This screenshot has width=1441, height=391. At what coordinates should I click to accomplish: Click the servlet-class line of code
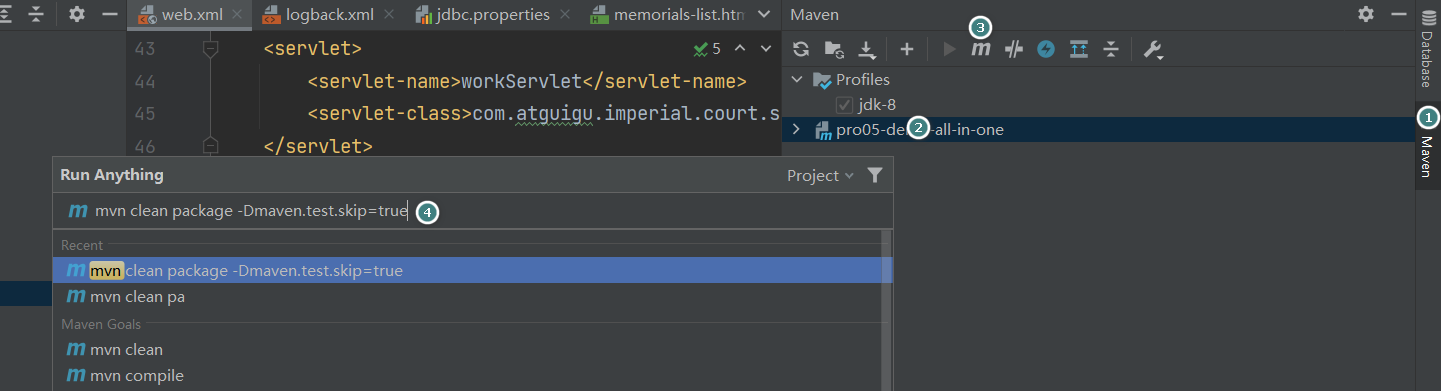543,113
